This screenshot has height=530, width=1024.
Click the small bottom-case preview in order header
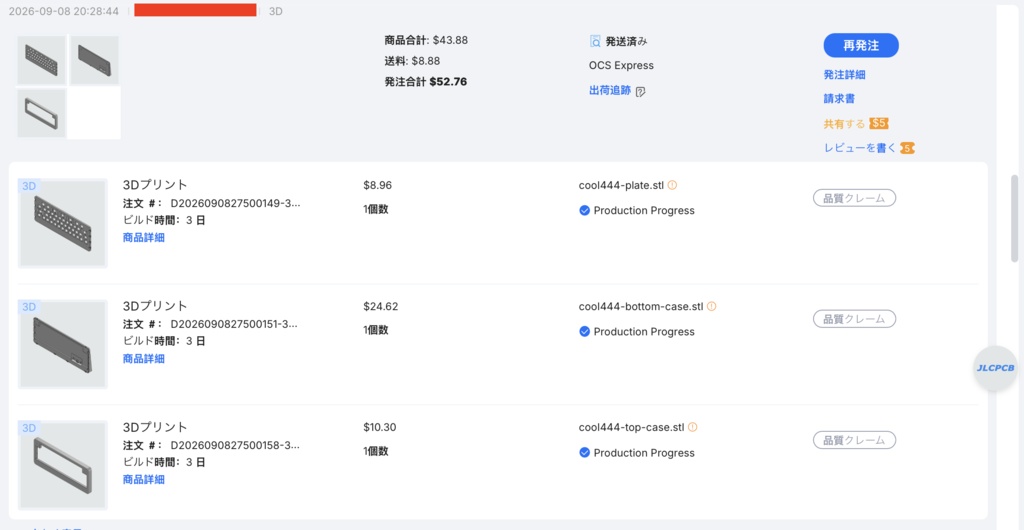click(x=95, y=61)
